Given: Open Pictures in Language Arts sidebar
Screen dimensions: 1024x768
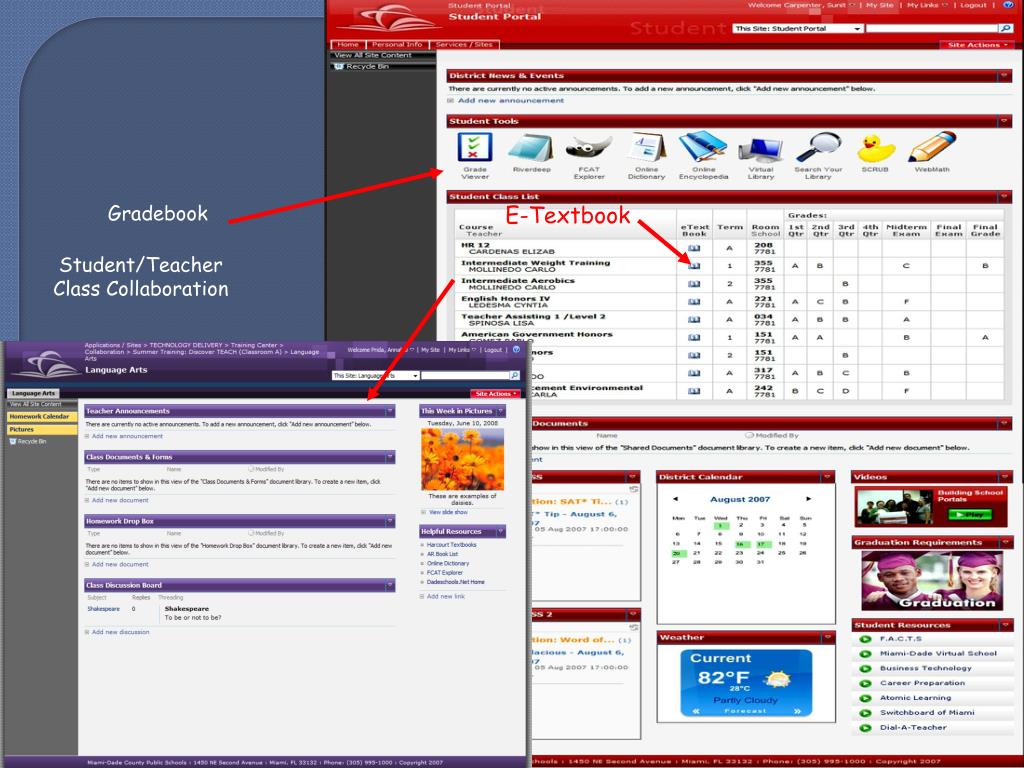Looking at the screenshot, I should point(42,430).
